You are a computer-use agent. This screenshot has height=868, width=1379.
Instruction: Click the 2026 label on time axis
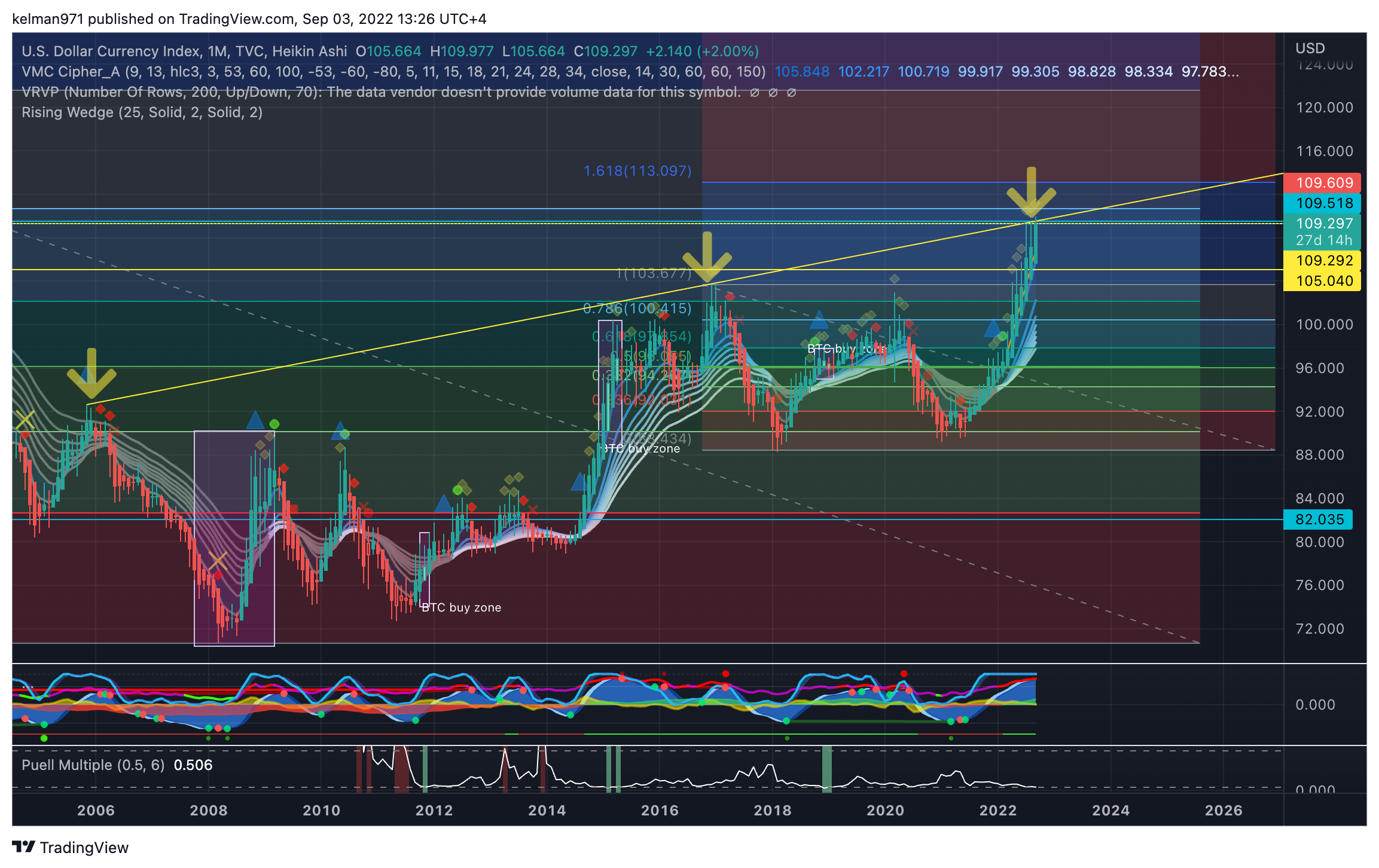tap(1224, 811)
